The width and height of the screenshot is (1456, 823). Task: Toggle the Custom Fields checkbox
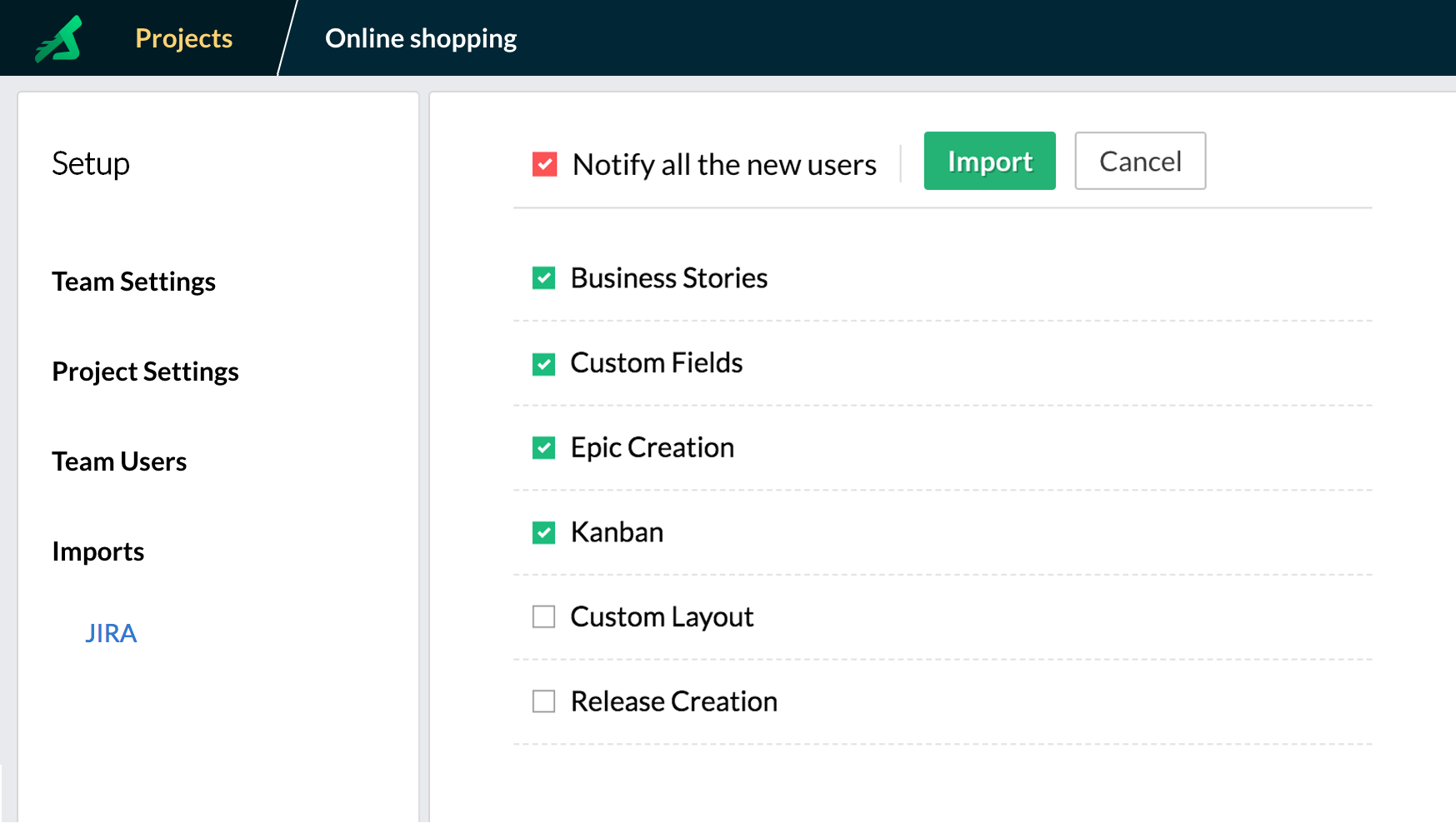[543, 364]
